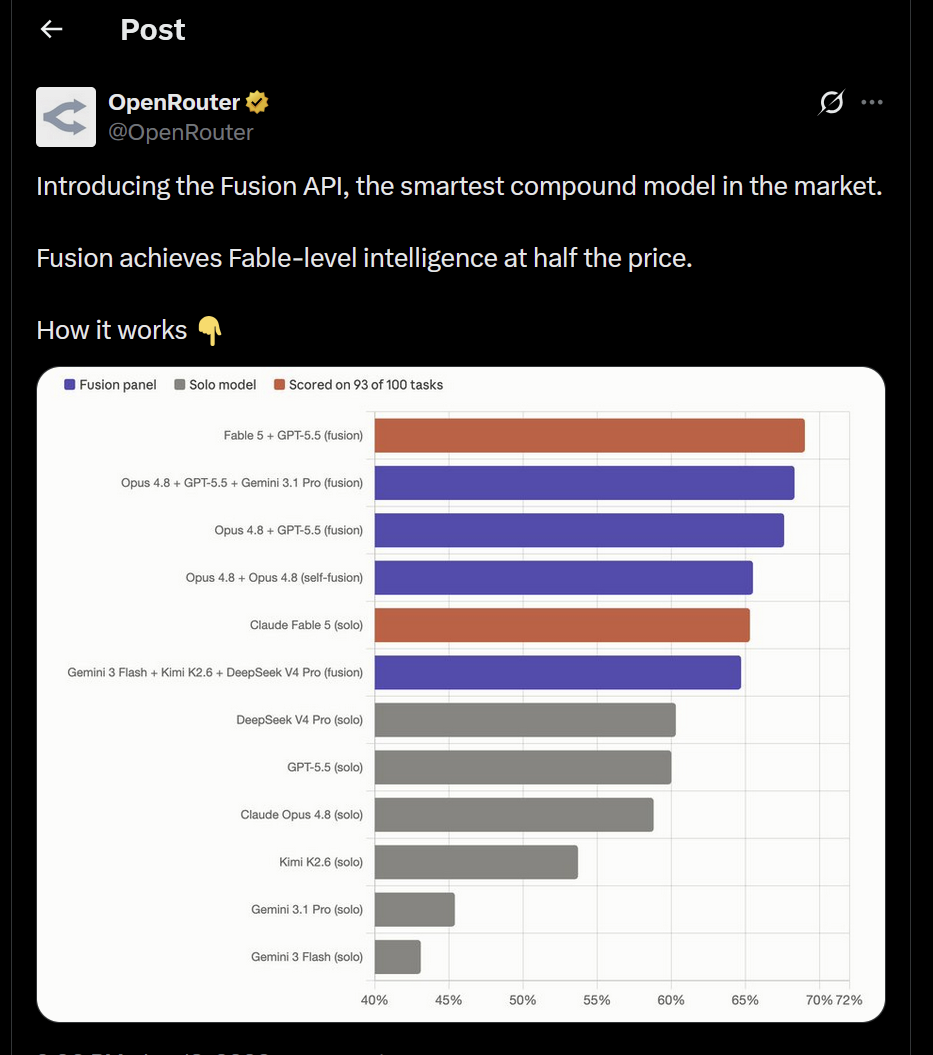Open the benchmark chart image thumbnail

click(461, 694)
